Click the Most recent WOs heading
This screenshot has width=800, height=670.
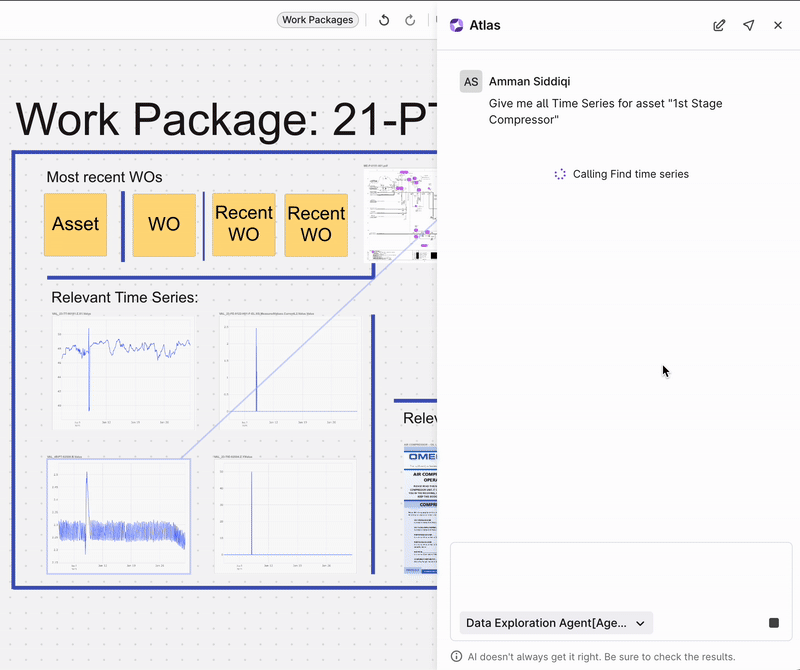tap(105, 177)
